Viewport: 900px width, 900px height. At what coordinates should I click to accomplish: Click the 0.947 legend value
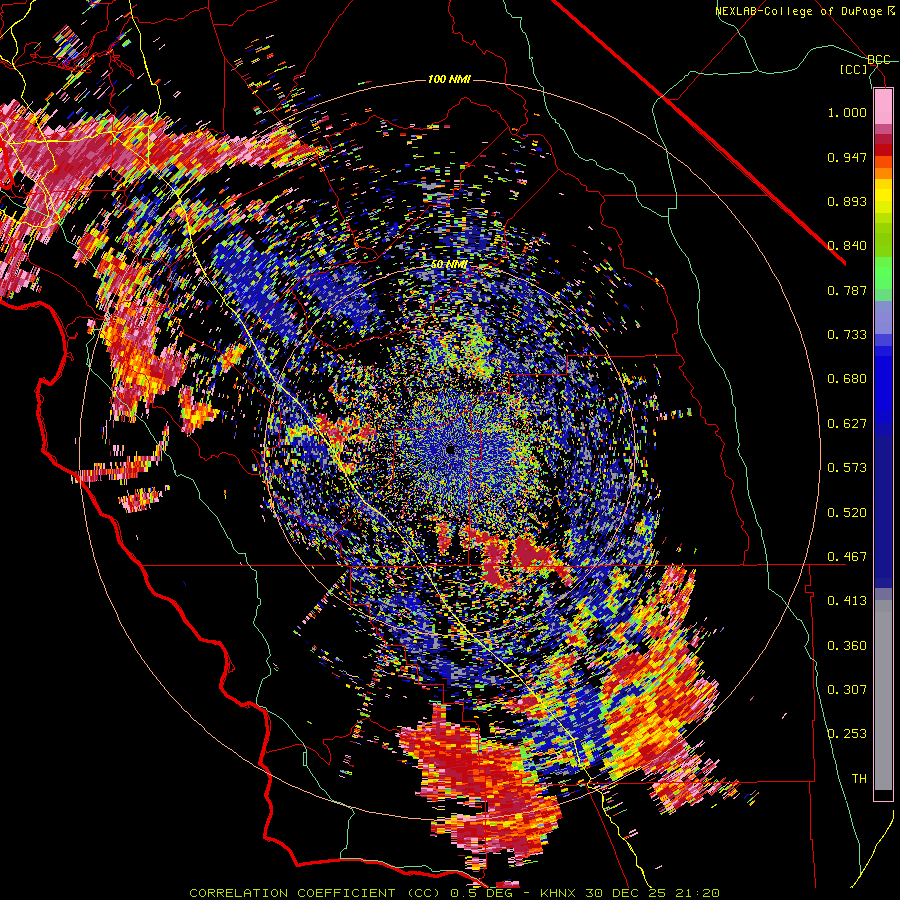click(x=847, y=157)
